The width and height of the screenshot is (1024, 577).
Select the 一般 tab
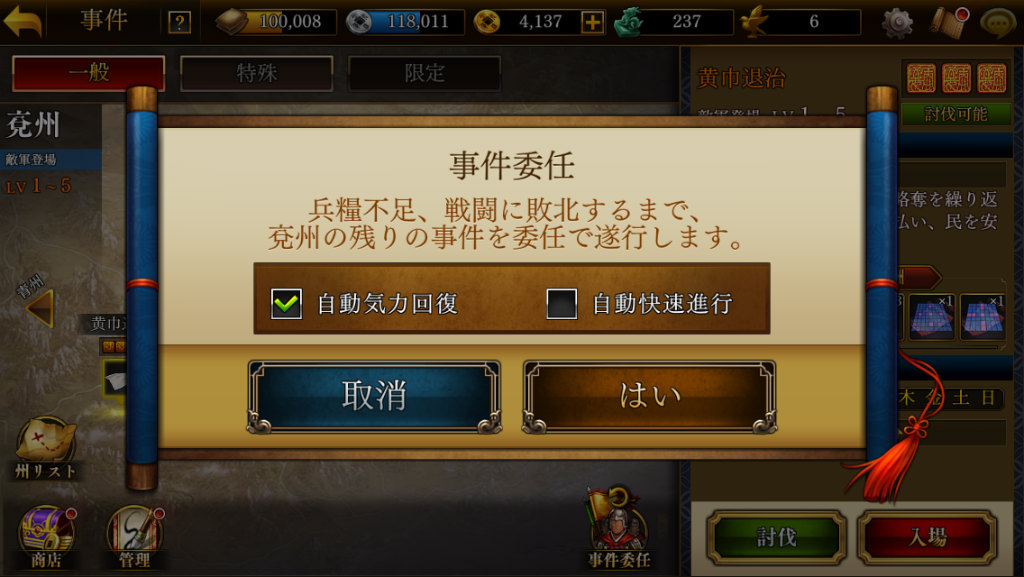(89, 72)
